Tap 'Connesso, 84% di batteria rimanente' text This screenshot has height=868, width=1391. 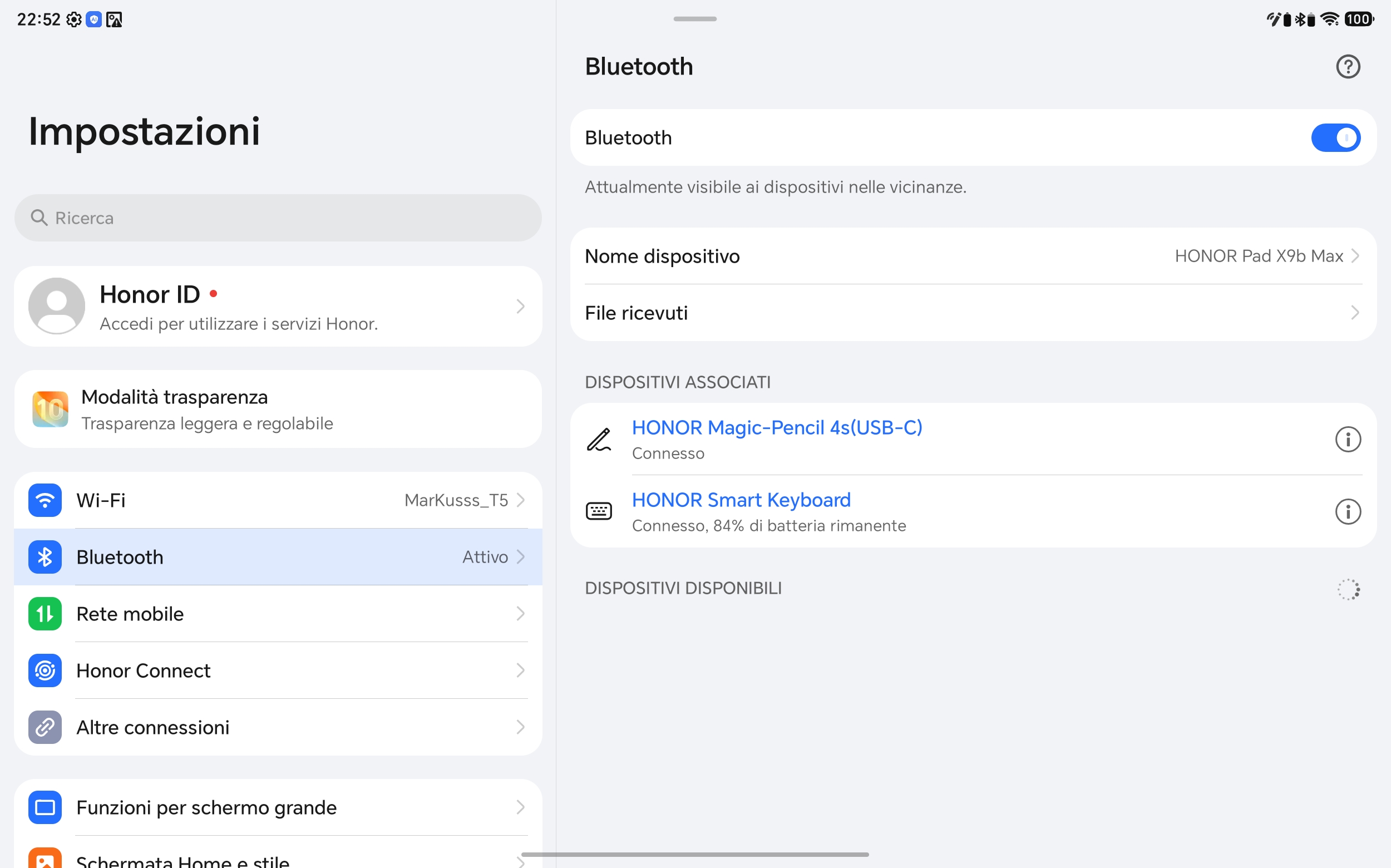pyautogui.click(x=769, y=526)
